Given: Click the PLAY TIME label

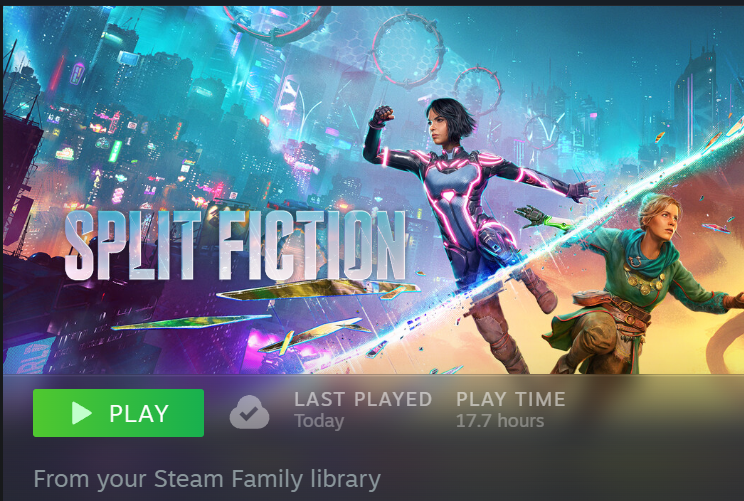Looking at the screenshot, I should (x=511, y=399).
